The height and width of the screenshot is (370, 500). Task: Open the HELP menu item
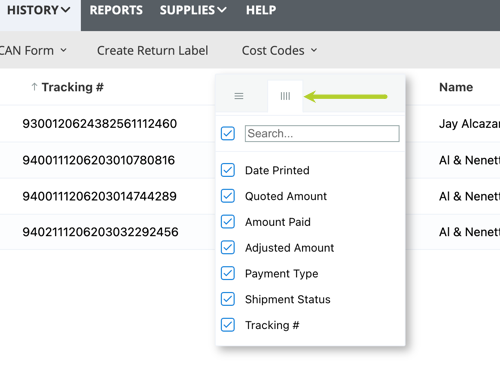(x=261, y=10)
